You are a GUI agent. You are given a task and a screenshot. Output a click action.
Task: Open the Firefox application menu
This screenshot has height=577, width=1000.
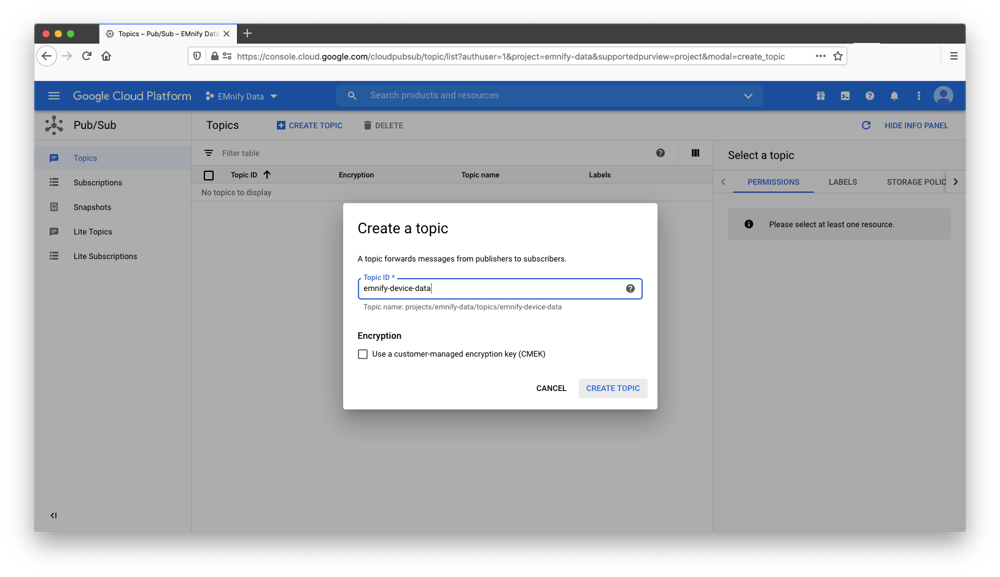(x=953, y=56)
